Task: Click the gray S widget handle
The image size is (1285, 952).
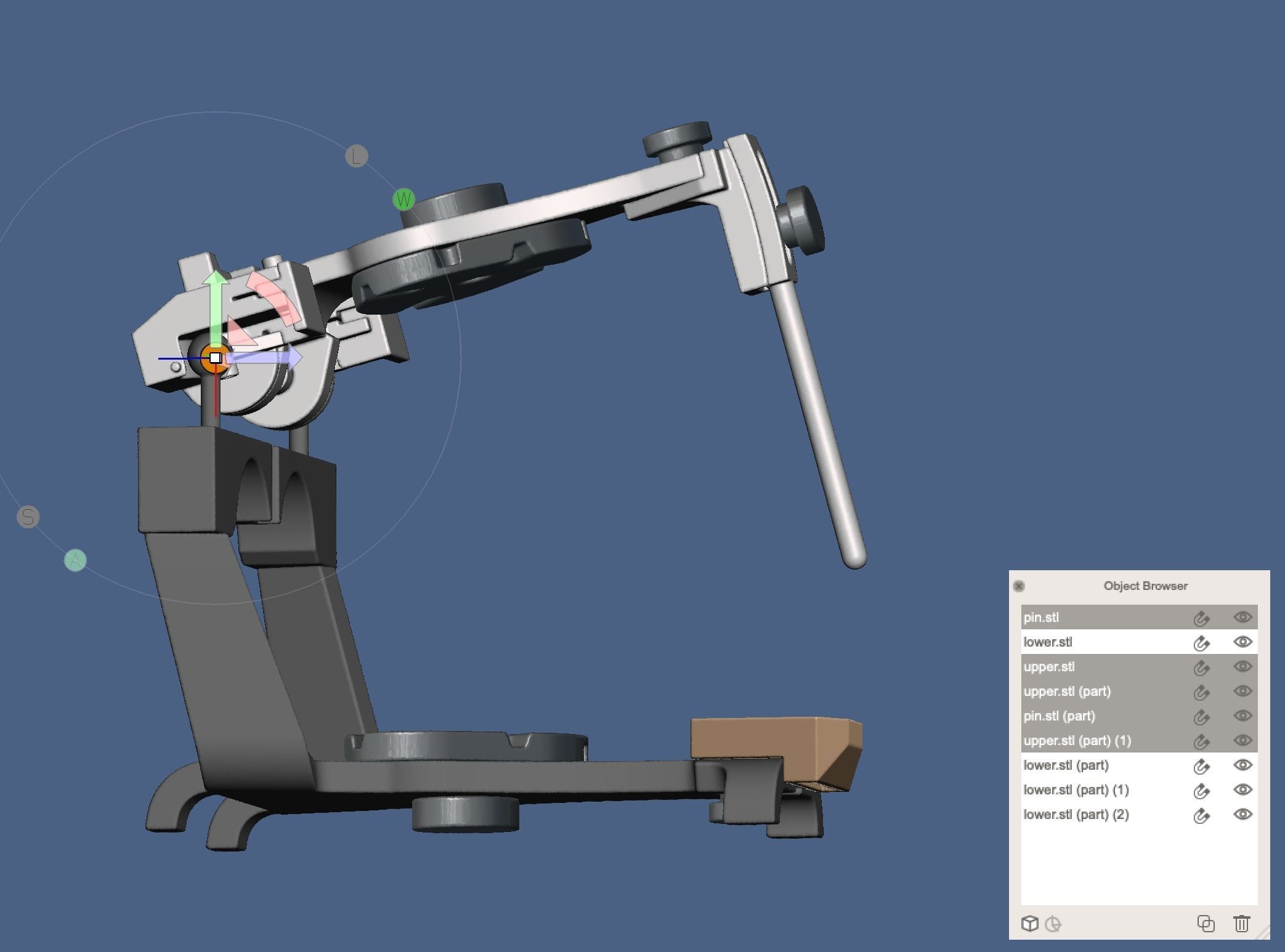Action: pyautogui.click(x=28, y=517)
